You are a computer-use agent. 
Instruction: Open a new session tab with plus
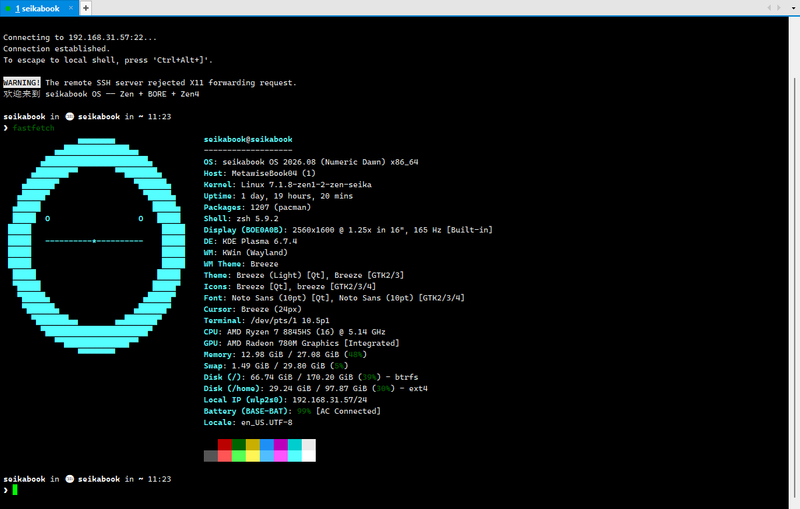click(86, 8)
